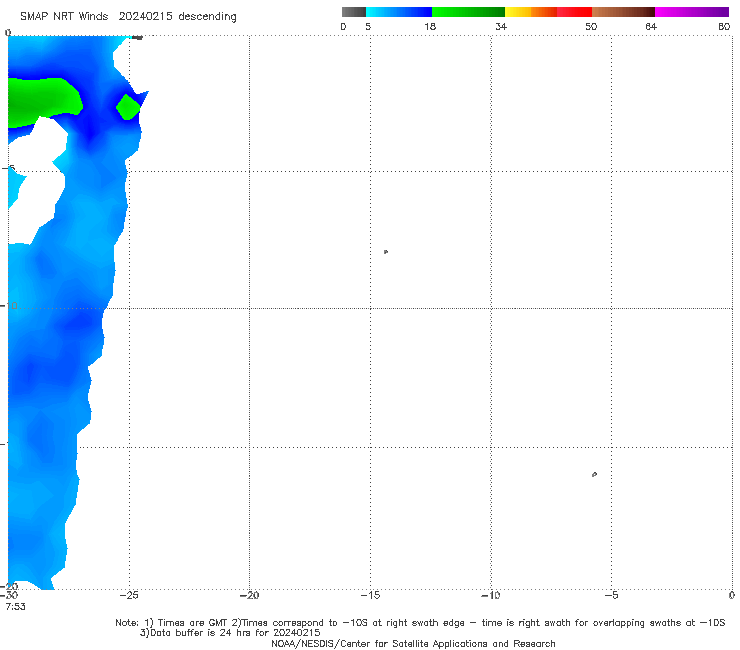
Task: Click the color bar label '50'
Action: (x=591, y=27)
